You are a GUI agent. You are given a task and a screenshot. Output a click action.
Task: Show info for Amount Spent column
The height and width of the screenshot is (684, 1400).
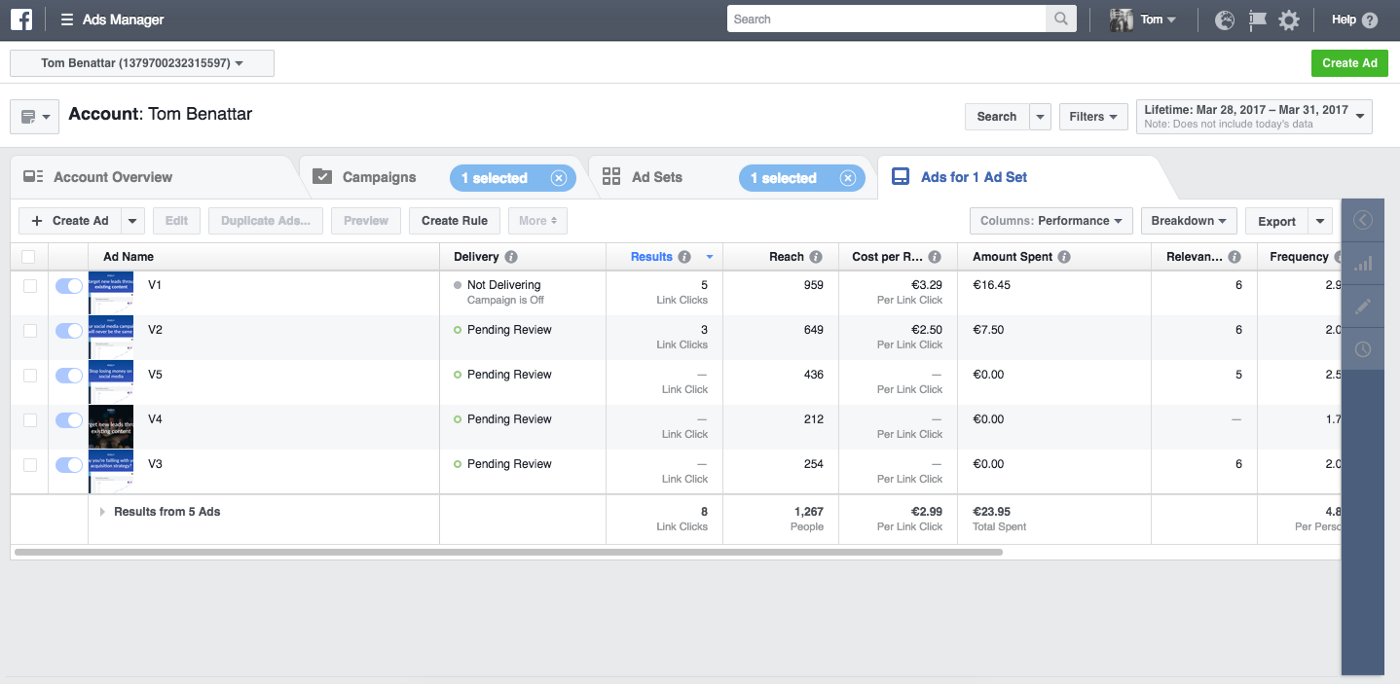click(1064, 257)
